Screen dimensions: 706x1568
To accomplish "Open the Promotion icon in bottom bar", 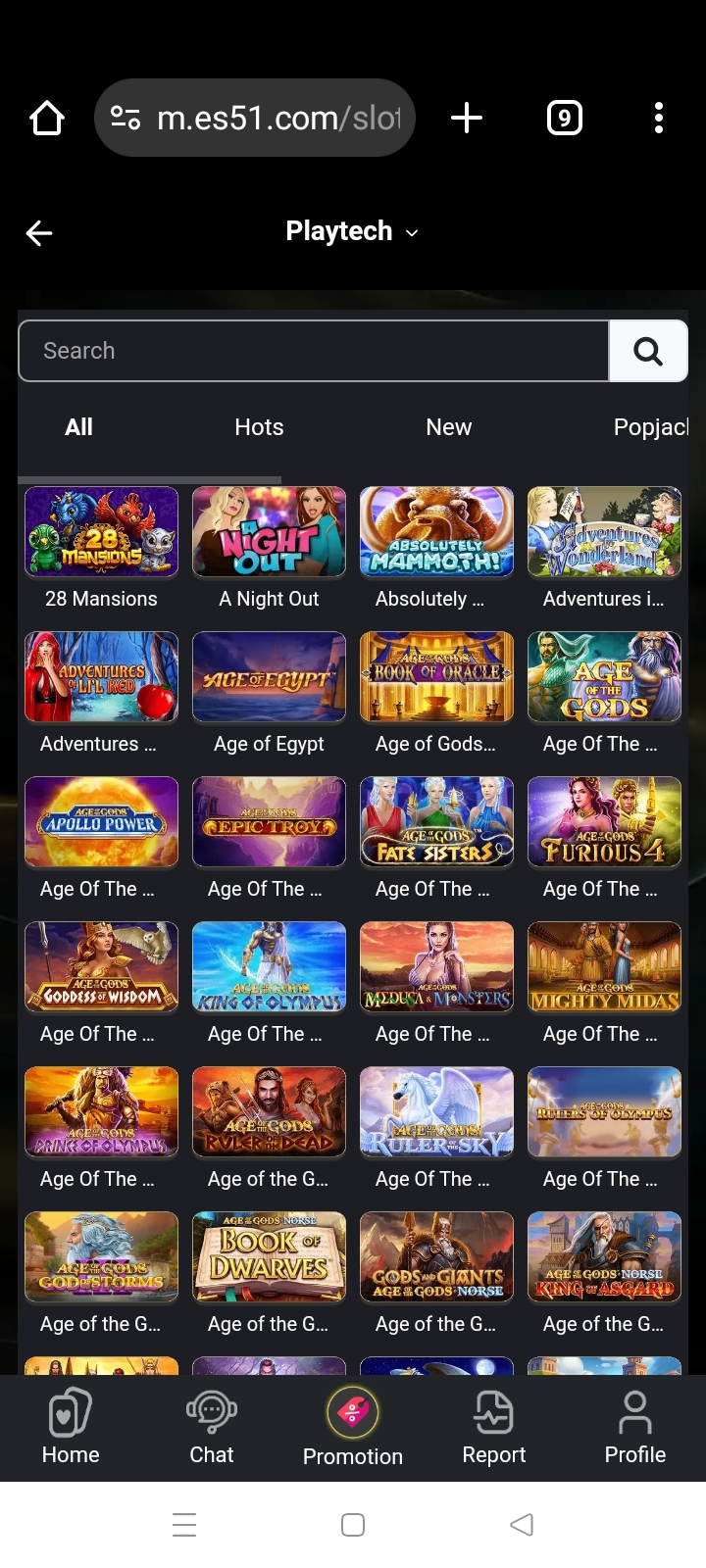I will [x=353, y=1427].
